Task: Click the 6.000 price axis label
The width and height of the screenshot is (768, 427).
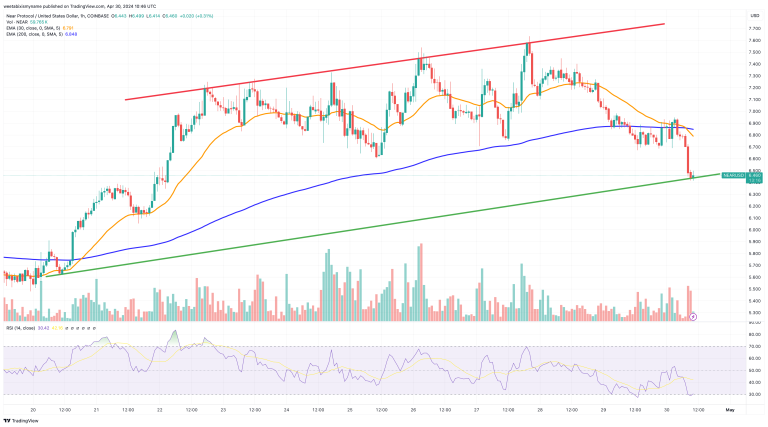Action: coord(754,230)
